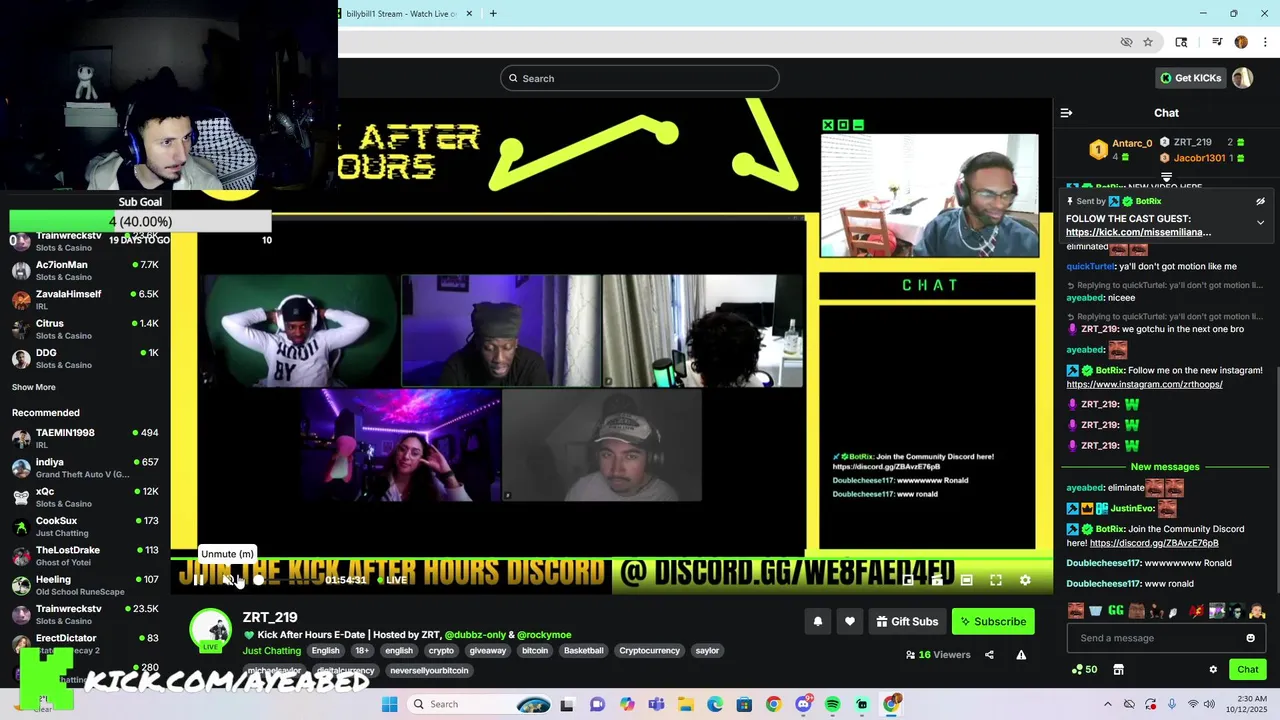The width and height of the screenshot is (1280, 720).
Task: Open Windows Start menu
Action: coord(389,704)
